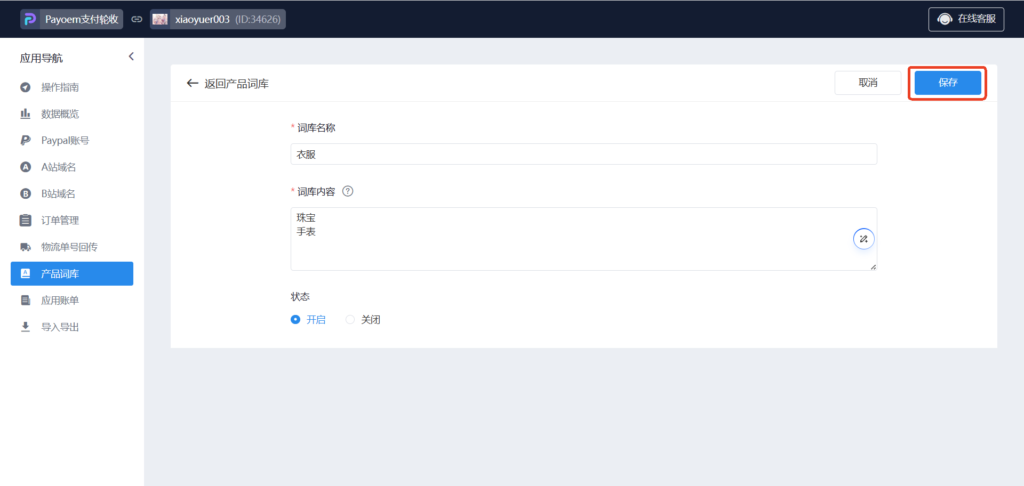Click the 取消 button
1024x486 pixels.
(x=867, y=83)
